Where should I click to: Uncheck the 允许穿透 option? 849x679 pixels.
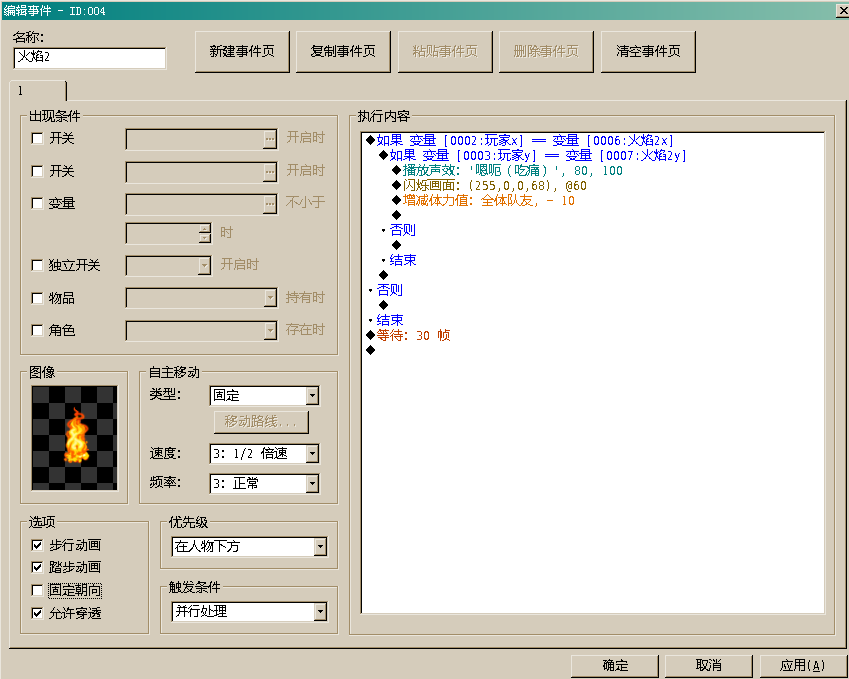point(37,613)
